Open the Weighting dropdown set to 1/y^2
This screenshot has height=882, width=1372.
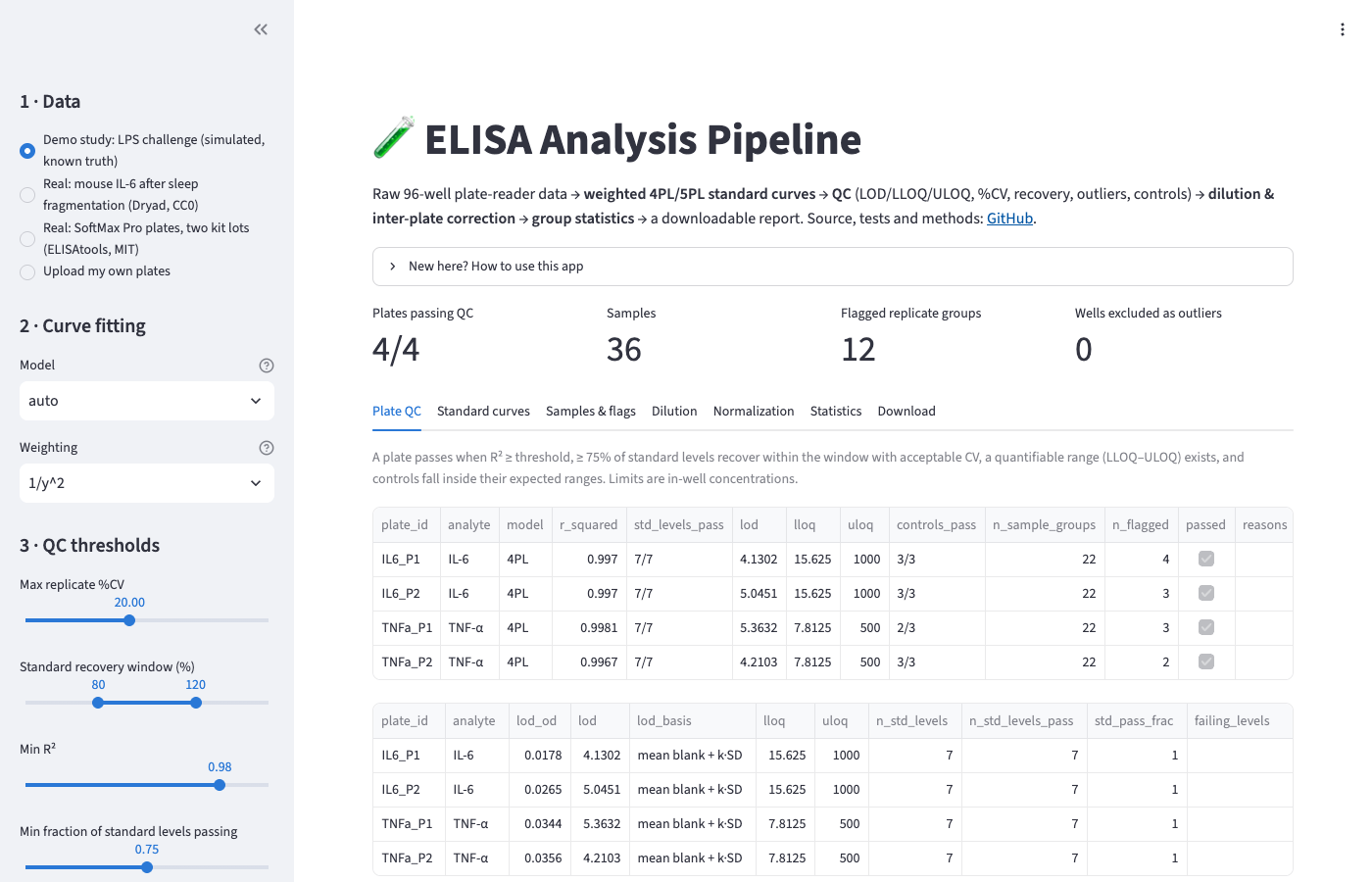[147, 483]
